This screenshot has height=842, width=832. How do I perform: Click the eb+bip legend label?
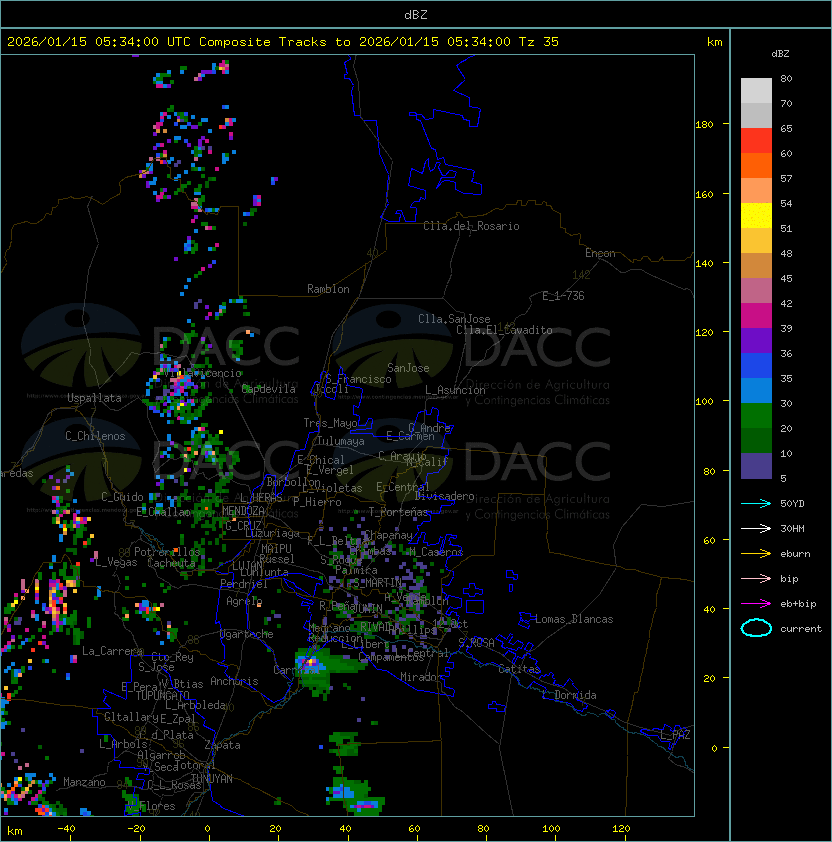(x=798, y=604)
